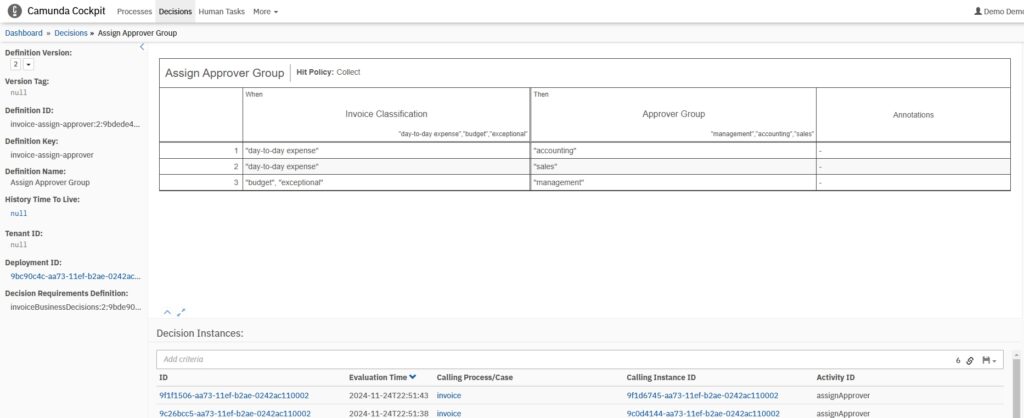Viewport: 1024px width, 418px height.
Task: Open calling instance 9c0d4144
Action: (703, 413)
